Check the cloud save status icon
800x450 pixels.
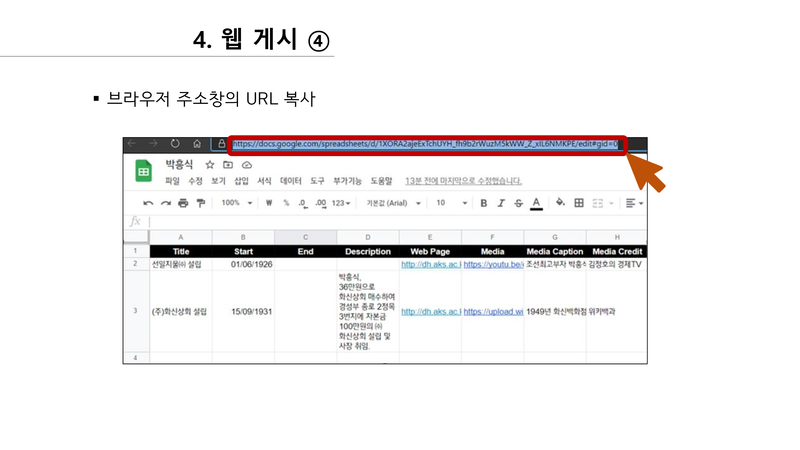(x=247, y=165)
